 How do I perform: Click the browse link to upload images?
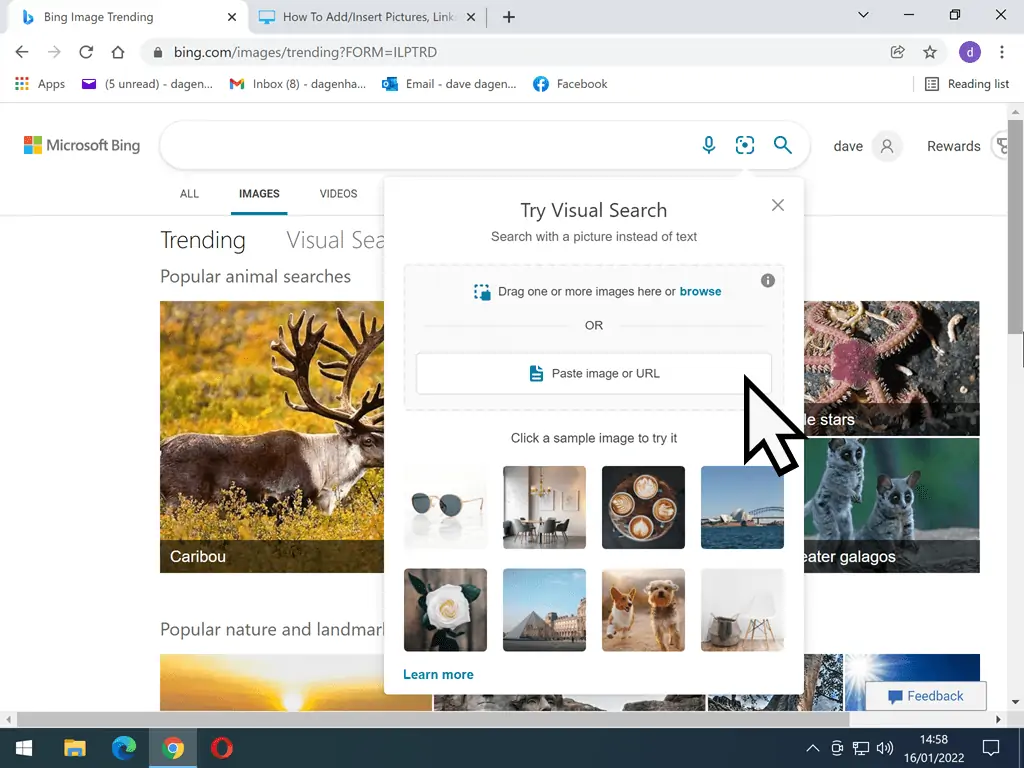(x=700, y=291)
